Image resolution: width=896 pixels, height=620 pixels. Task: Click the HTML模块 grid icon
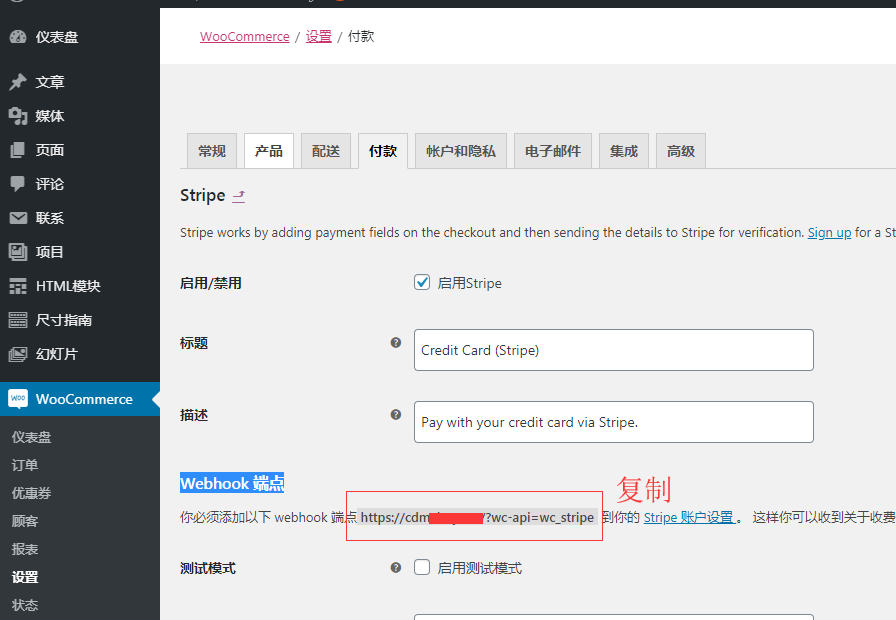pos(18,286)
